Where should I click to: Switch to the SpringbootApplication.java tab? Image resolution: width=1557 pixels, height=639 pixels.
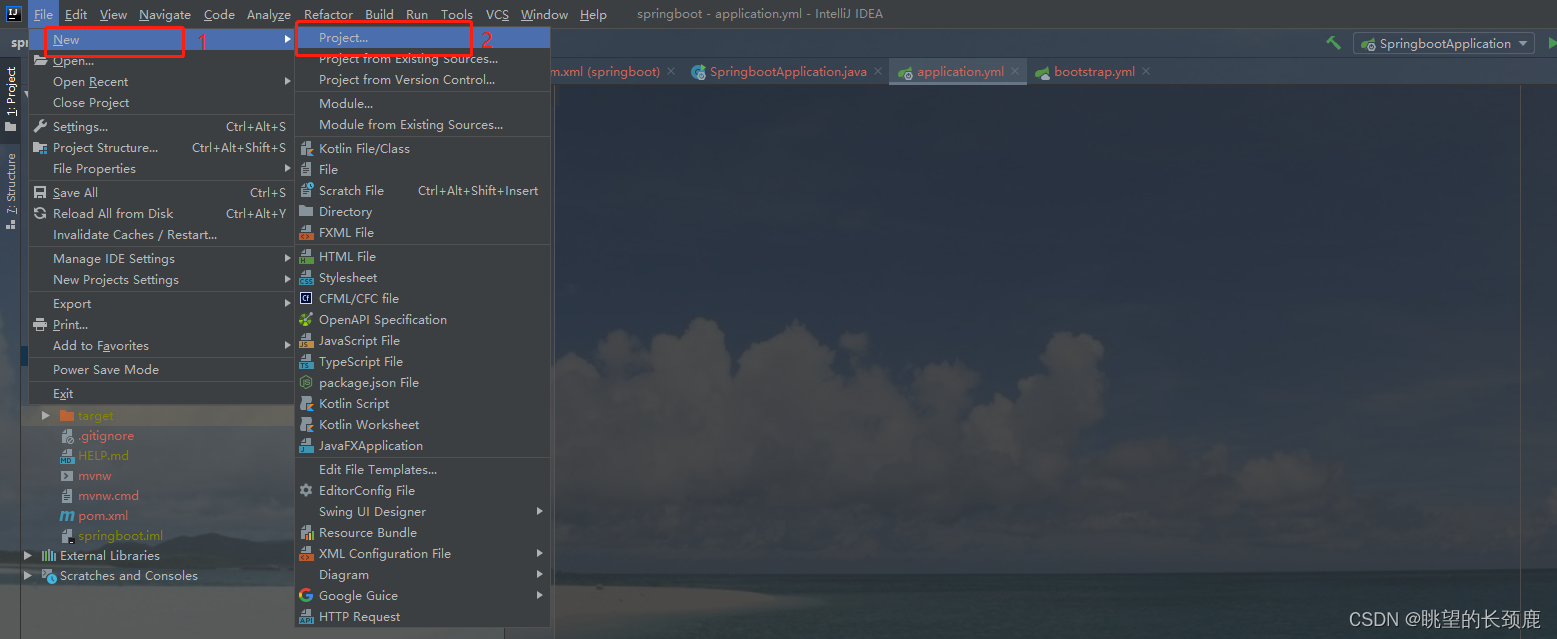point(788,72)
